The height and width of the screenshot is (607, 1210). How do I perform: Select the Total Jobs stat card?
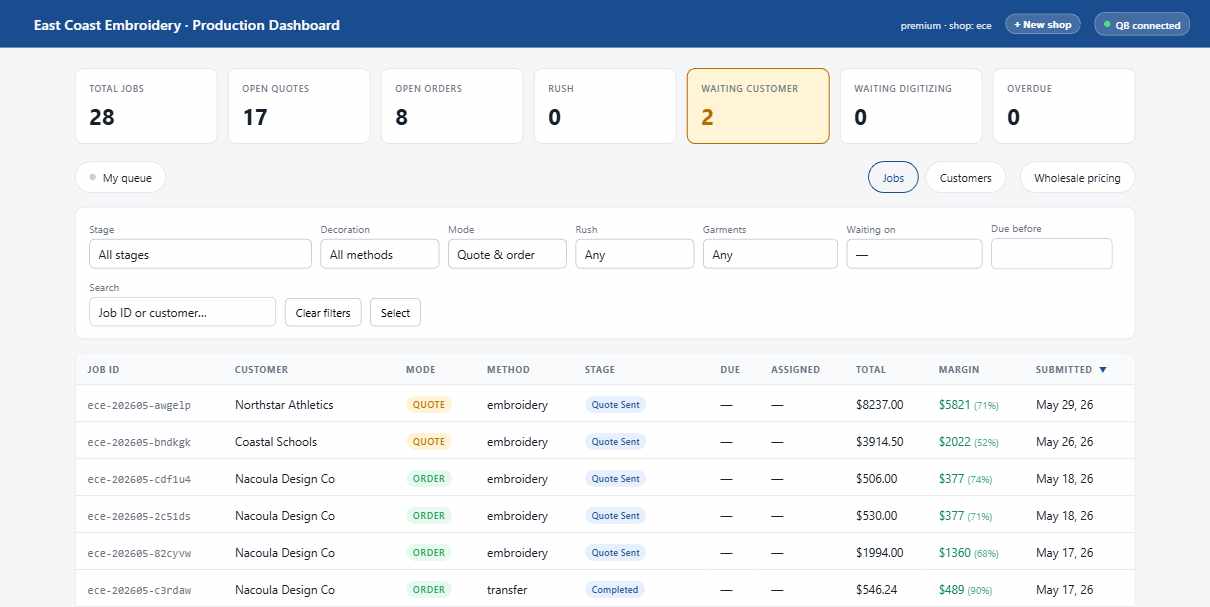coord(146,106)
